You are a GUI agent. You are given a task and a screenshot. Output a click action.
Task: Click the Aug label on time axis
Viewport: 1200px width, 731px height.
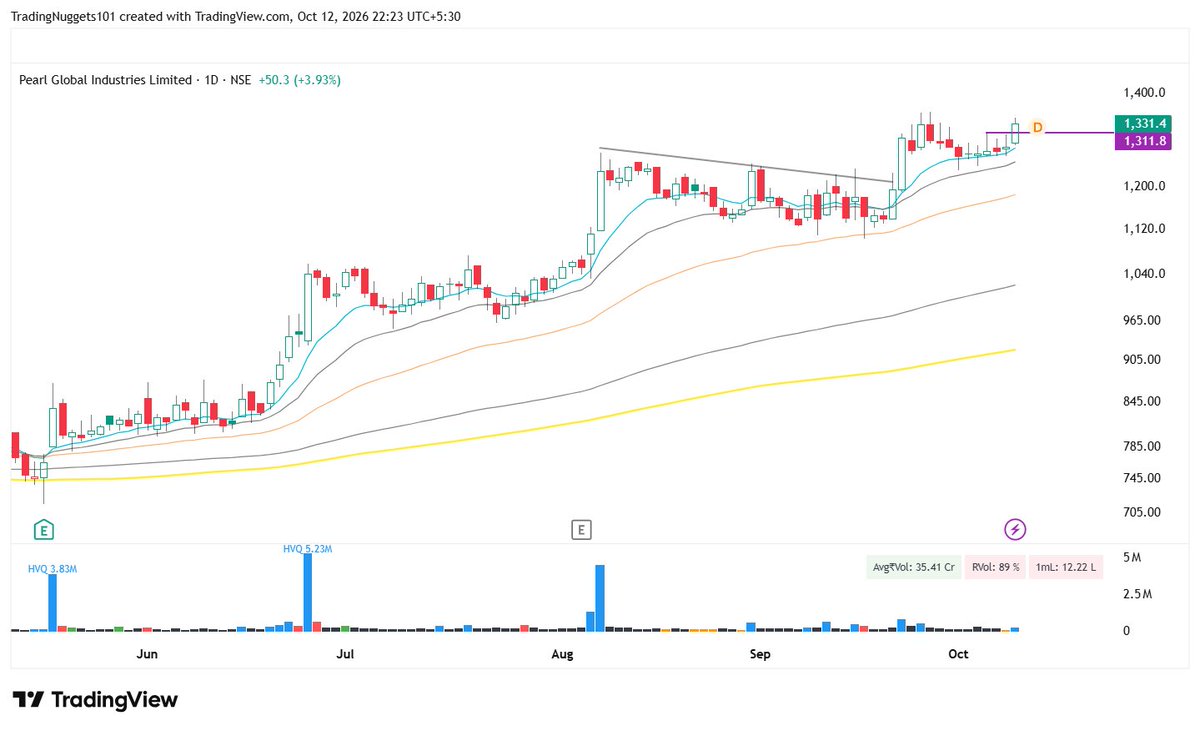(562, 654)
